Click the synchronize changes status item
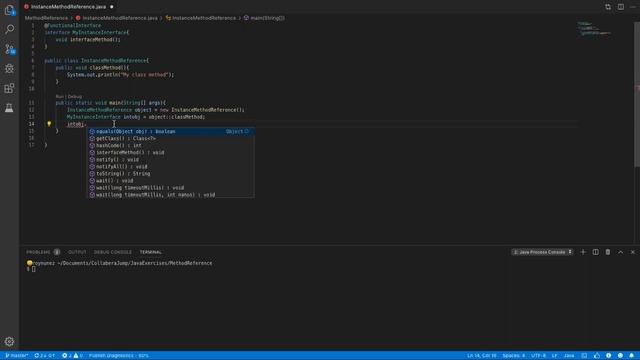Screen dimensions: 640x360 tap(44, 356)
